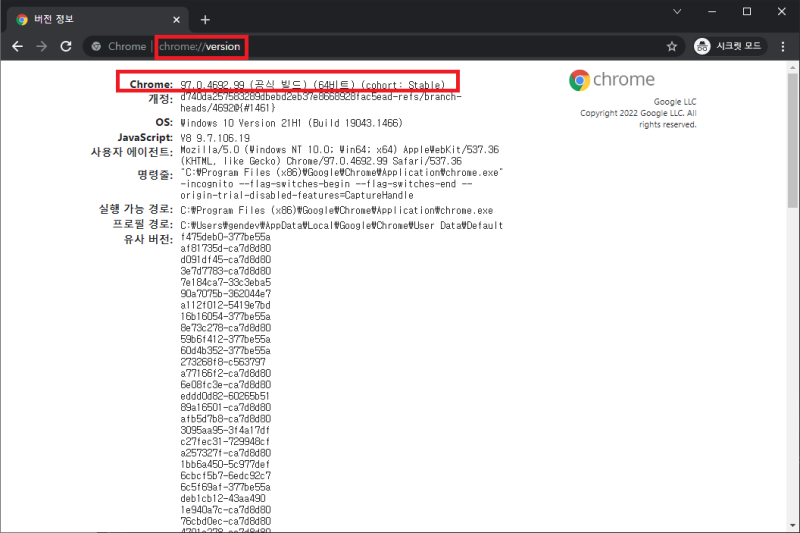Click the variation 273268f8-c563797
This screenshot has height=533, width=800.
click(223, 362)
